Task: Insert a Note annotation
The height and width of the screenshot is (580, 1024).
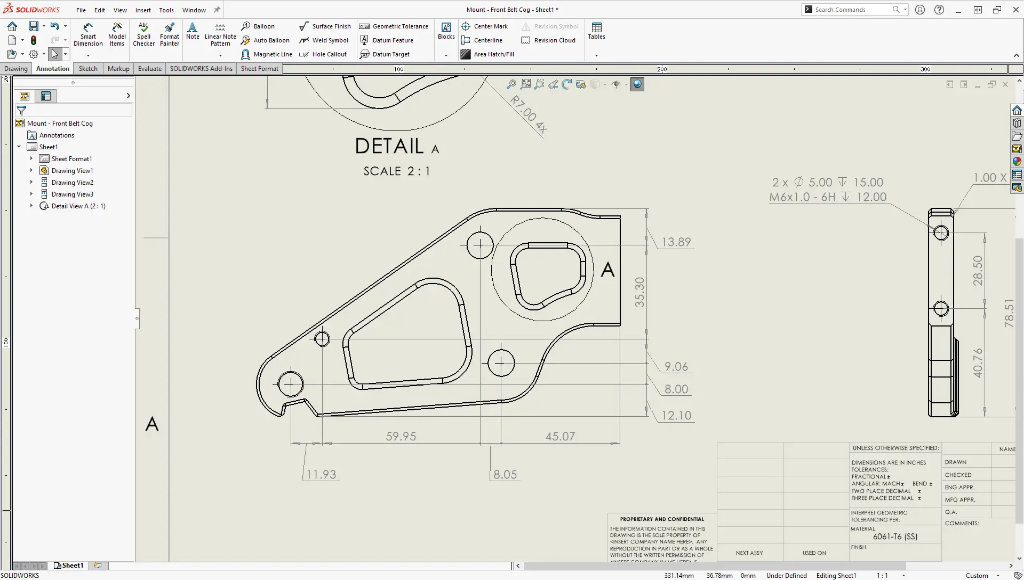Action: (x=192, y=31)
